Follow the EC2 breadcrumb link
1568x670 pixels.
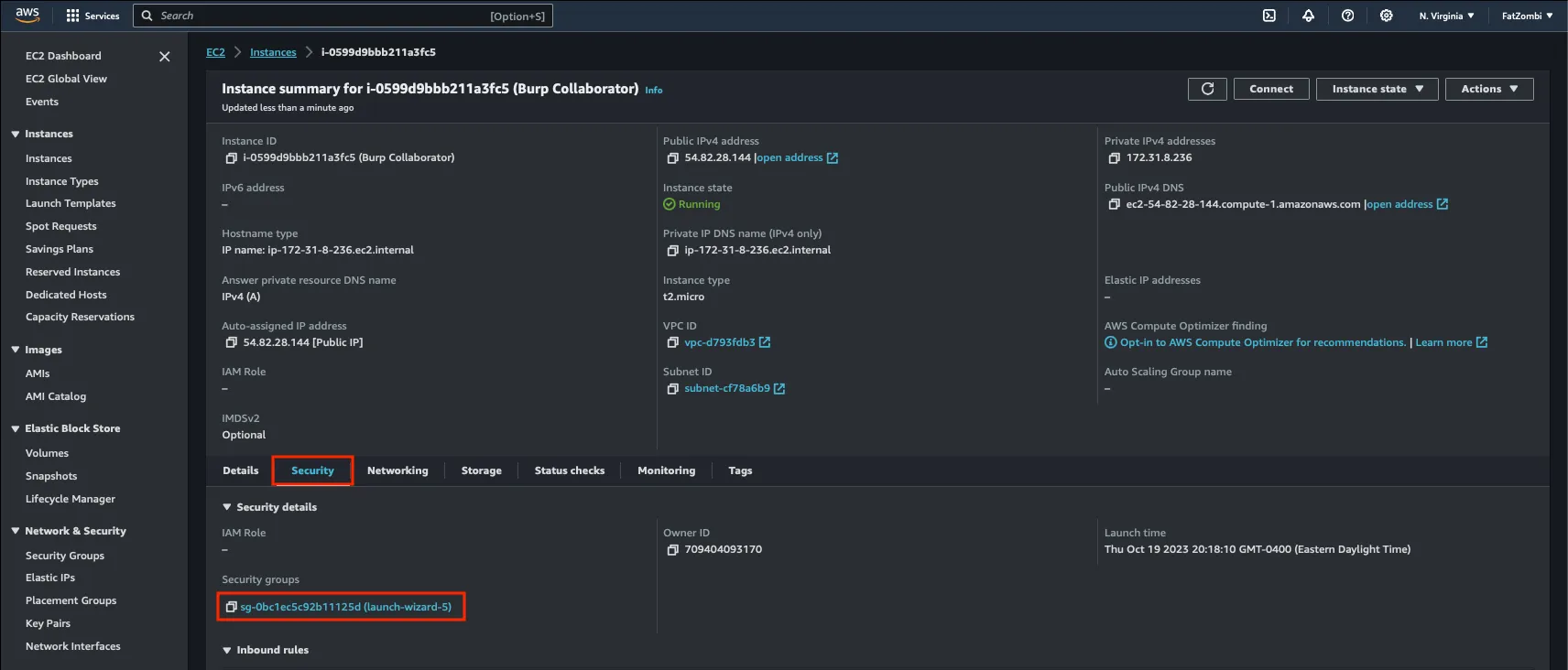[x=215, y=52]
